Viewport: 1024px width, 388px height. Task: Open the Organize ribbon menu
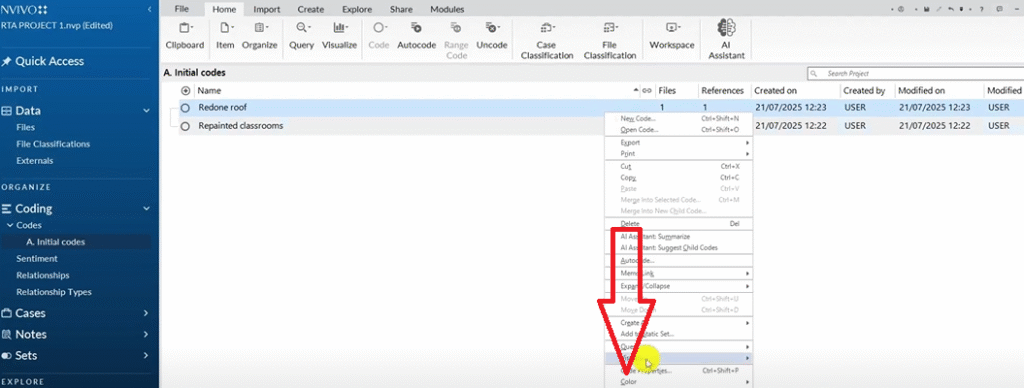(x=259, y=36)
